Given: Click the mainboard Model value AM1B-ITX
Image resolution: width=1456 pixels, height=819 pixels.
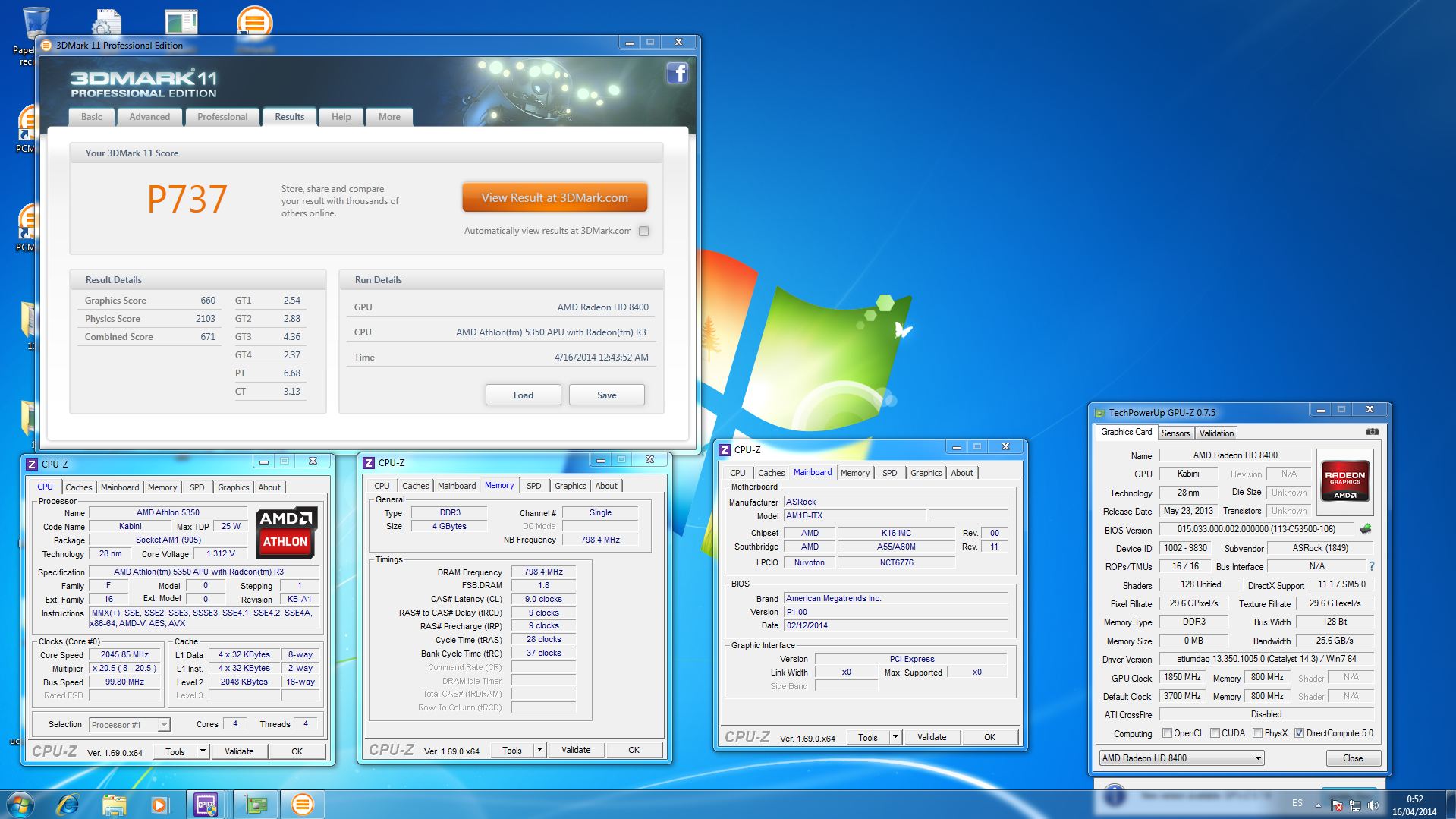Looking at the screenshot, I should tap(854, 515).
